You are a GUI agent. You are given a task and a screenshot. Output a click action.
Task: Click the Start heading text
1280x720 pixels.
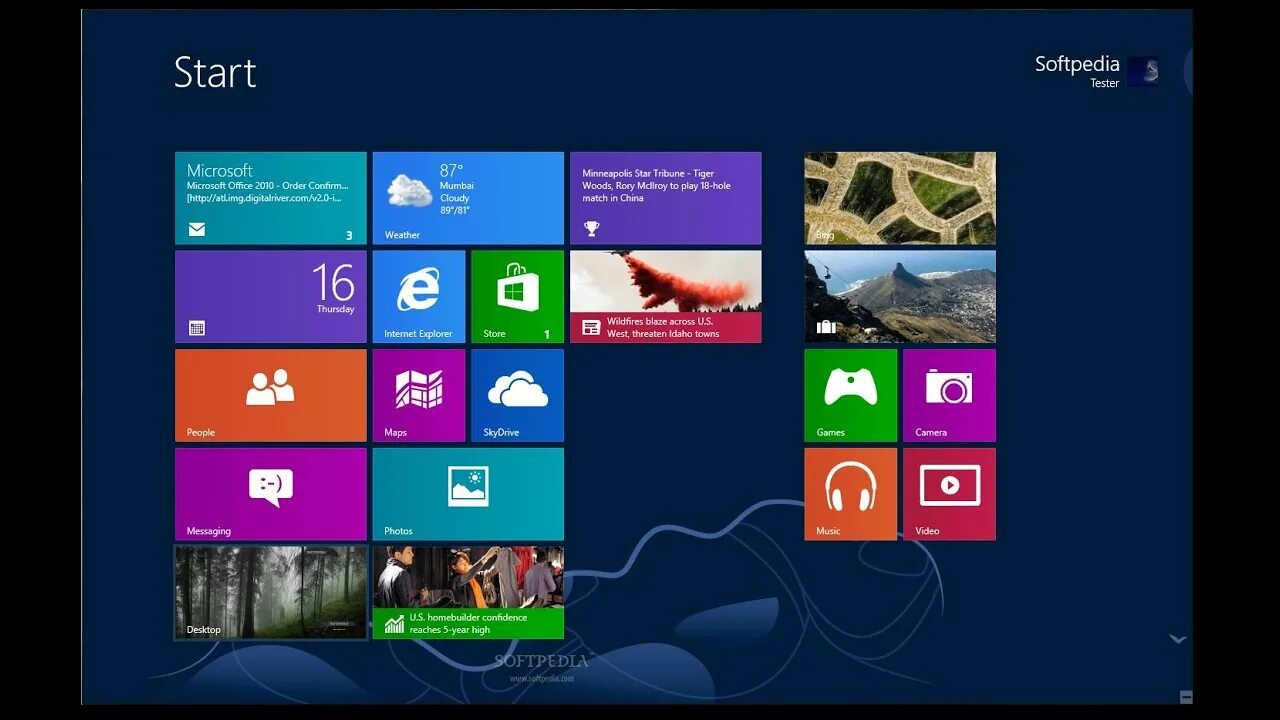[215, 72]
